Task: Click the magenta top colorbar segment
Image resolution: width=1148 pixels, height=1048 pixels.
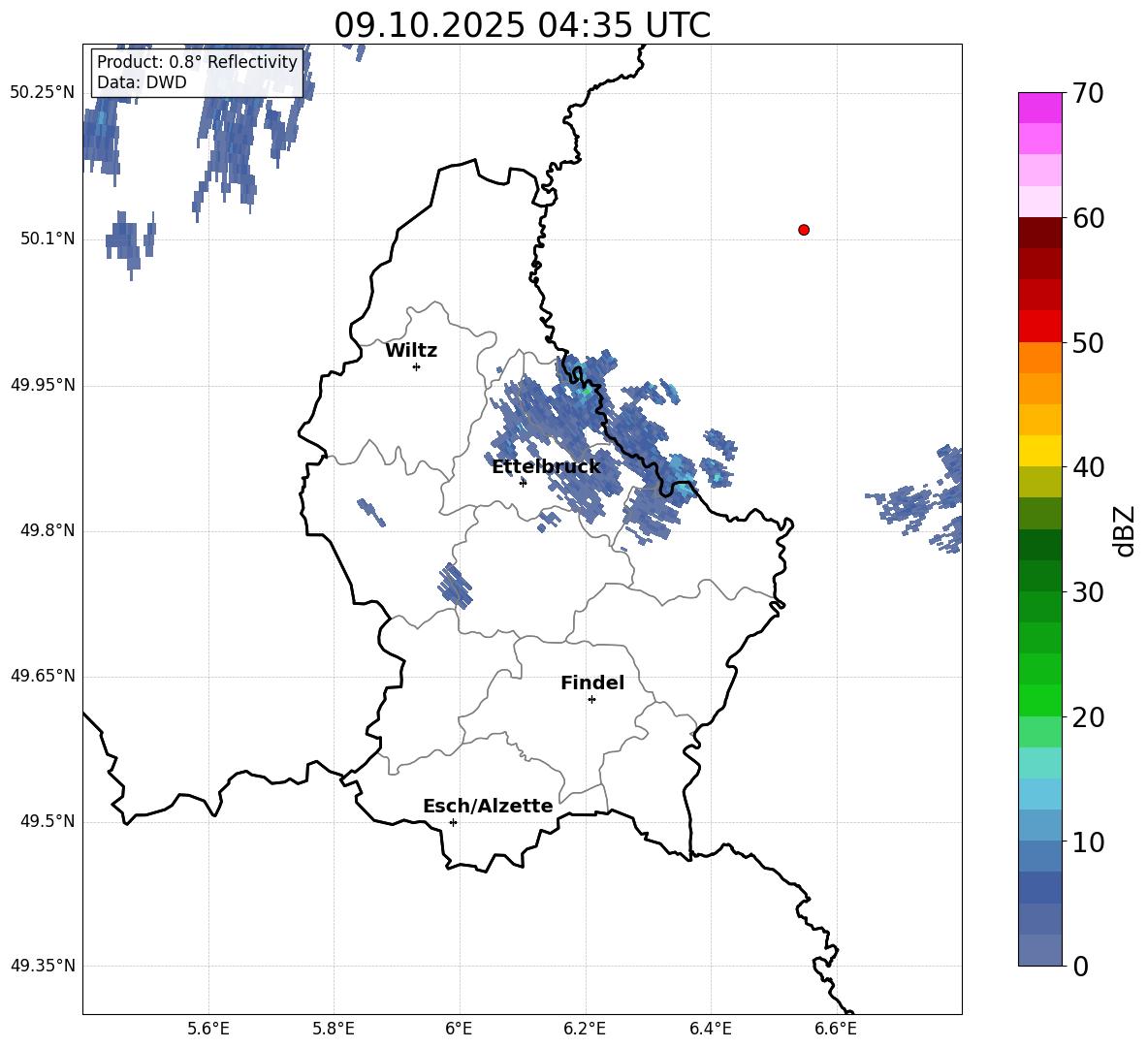Action: tap(1039, 108)
